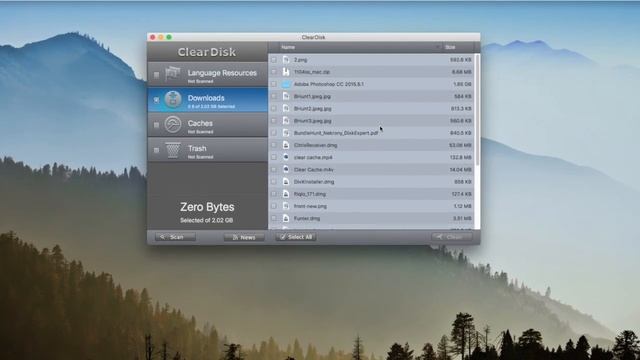Image resolution: width=640 pixels, height=360 pixels.
Task: Check the box for Bhunt3.jpeg.jpg
Action: coord(274,121)
